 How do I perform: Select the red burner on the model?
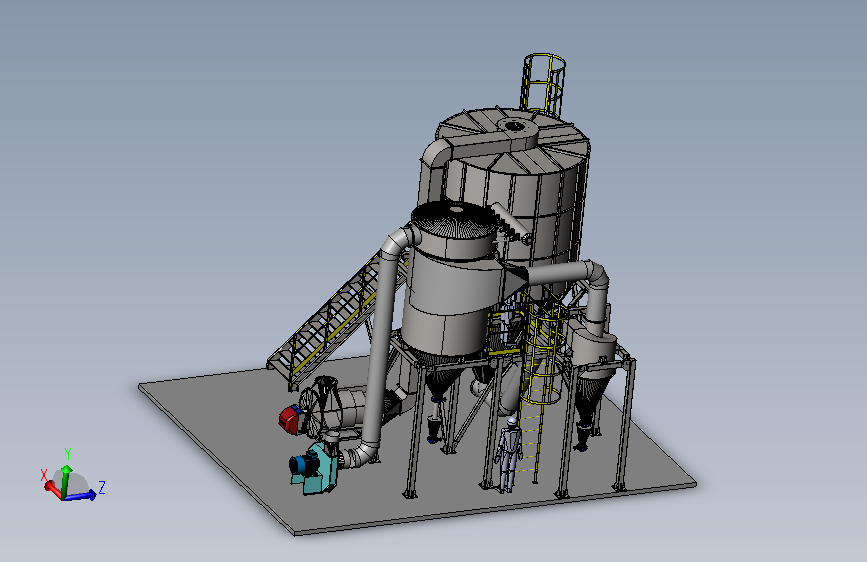[289, 419]
